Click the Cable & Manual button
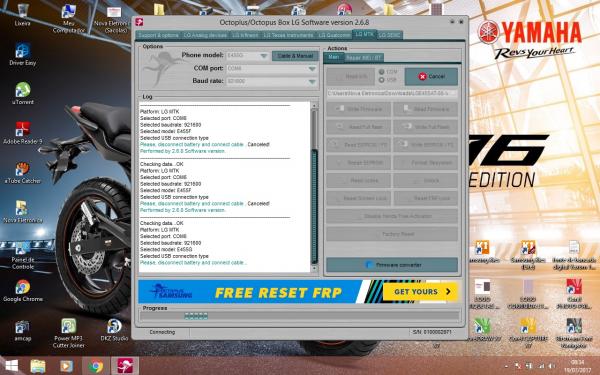This screenshot has height=375, width=600. 295,56
